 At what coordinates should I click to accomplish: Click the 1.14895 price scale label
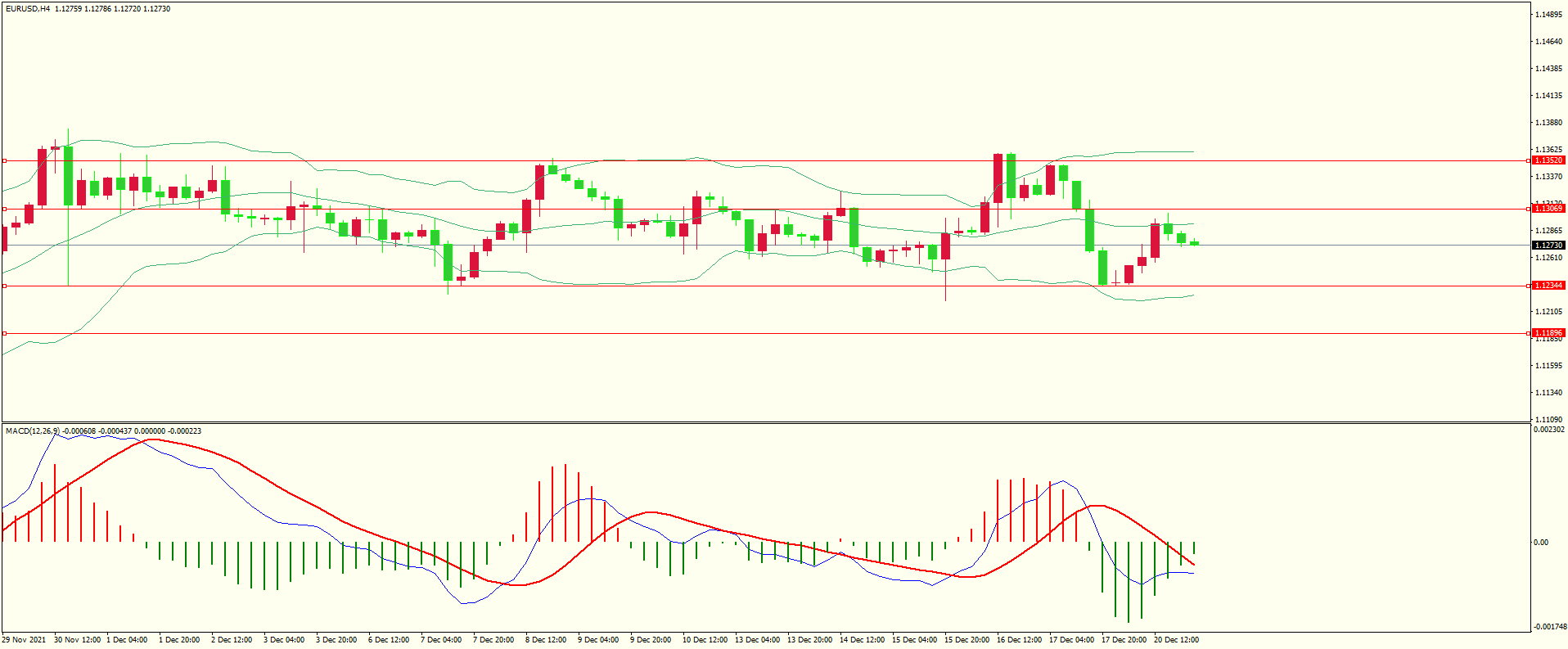(1549, 15)
